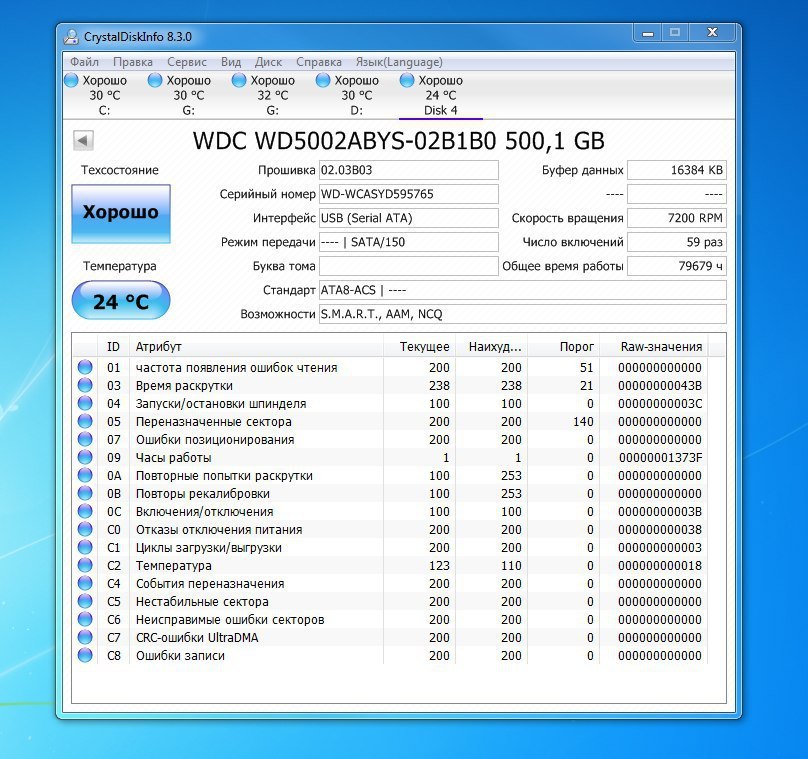Click the Текущее column header
808x759 pixels.
pos(419,347)
